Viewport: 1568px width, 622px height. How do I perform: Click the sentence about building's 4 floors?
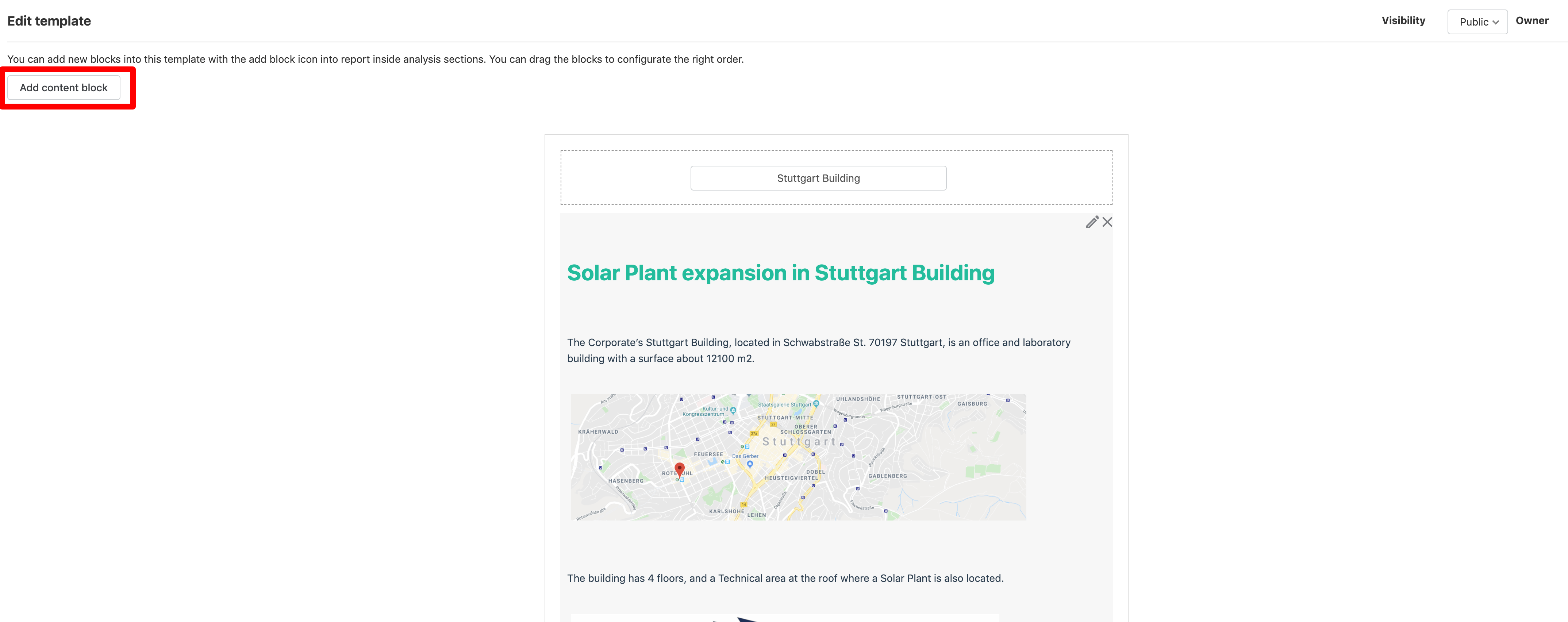(x=785, y=578)
